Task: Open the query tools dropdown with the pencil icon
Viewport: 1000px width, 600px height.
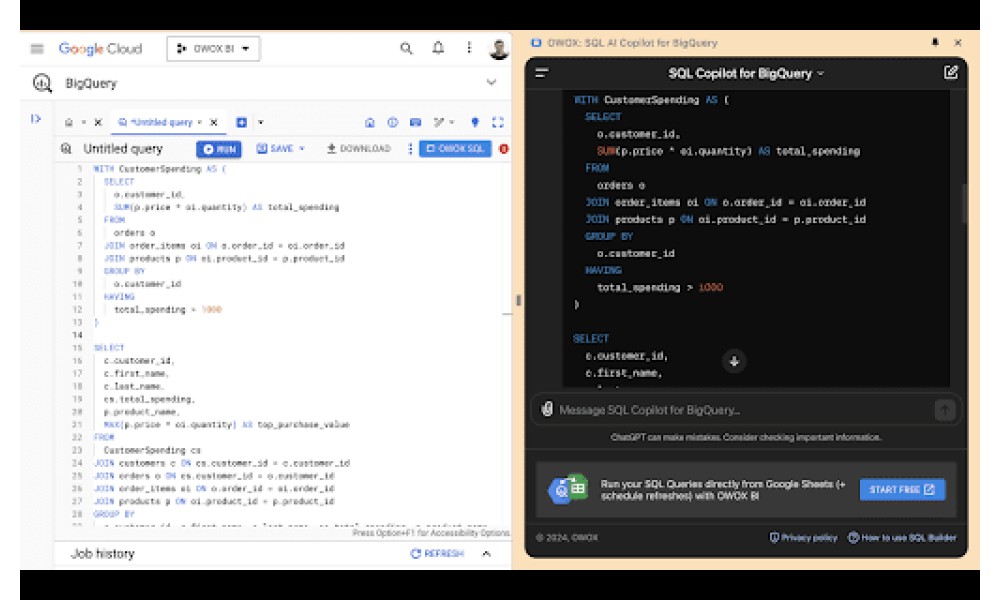Action: click(444, 122)
